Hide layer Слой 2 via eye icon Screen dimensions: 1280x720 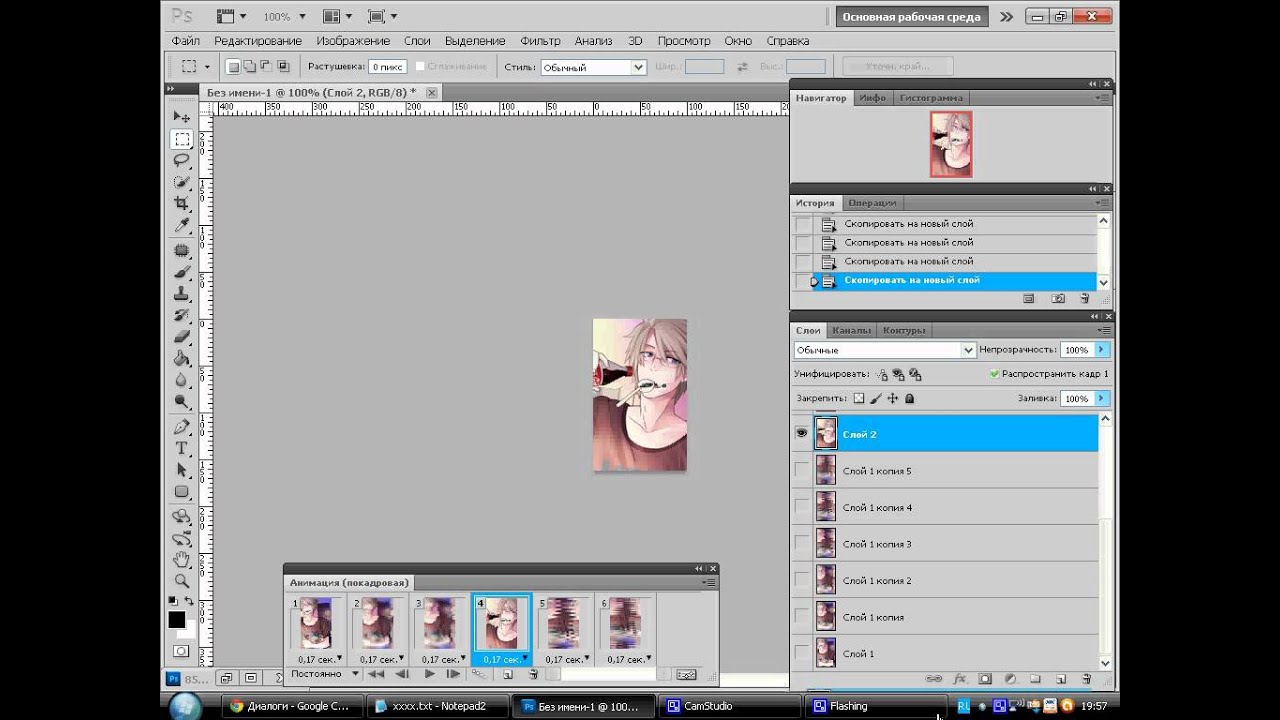[x=802, y=434]
